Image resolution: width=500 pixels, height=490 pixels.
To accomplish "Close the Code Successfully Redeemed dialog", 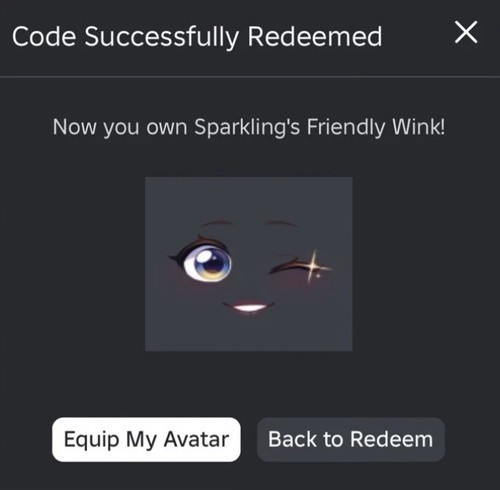I will coord(466,32).
